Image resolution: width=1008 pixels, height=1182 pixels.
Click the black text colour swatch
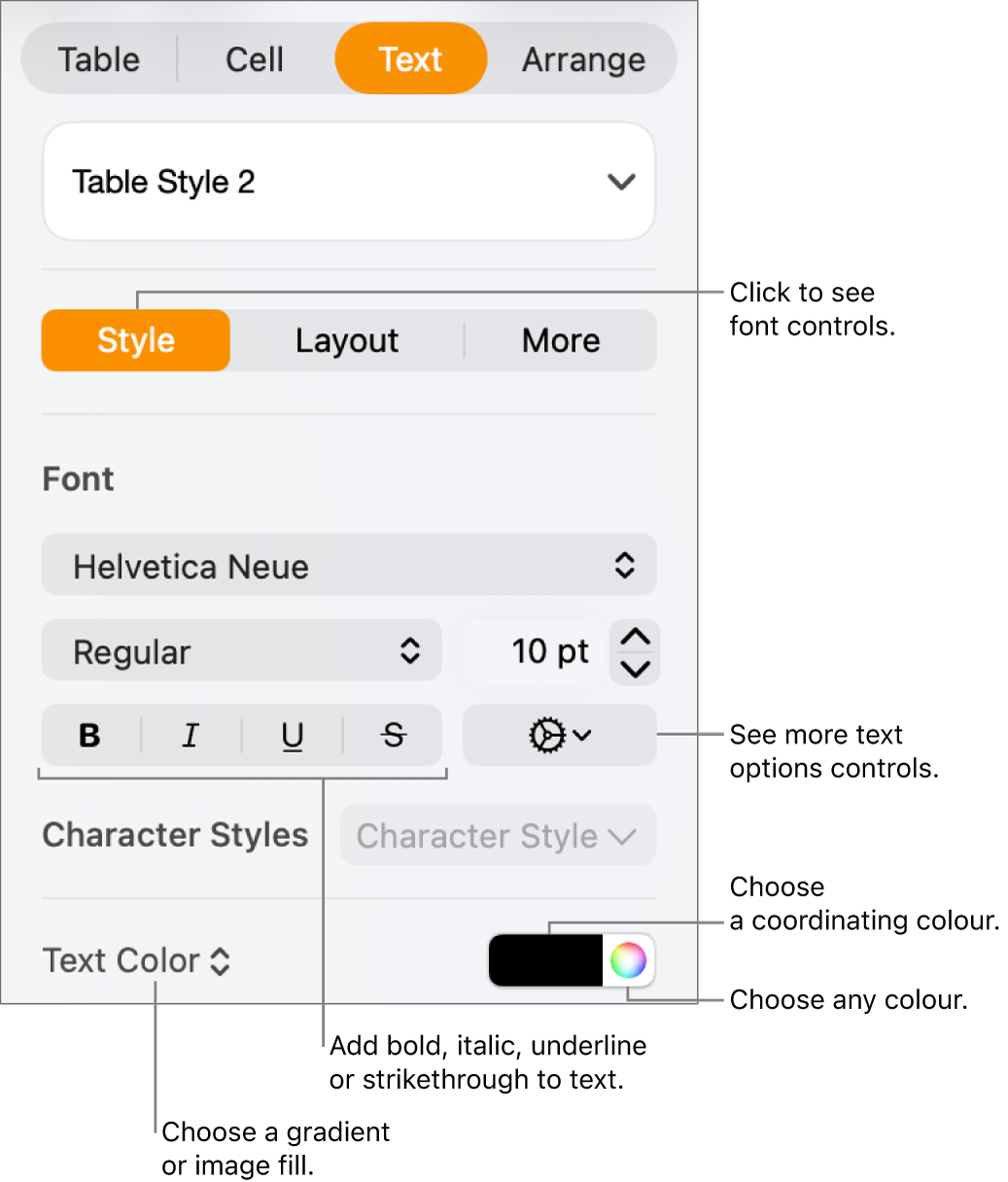coord(544,960)
